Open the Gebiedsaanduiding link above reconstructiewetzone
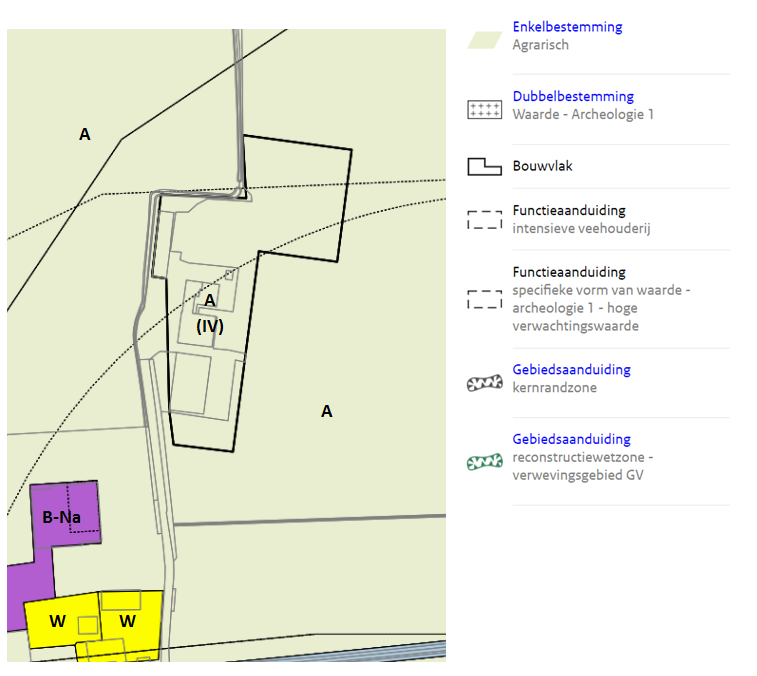This screenshot has height=676, width=757. tap(572, 439)
